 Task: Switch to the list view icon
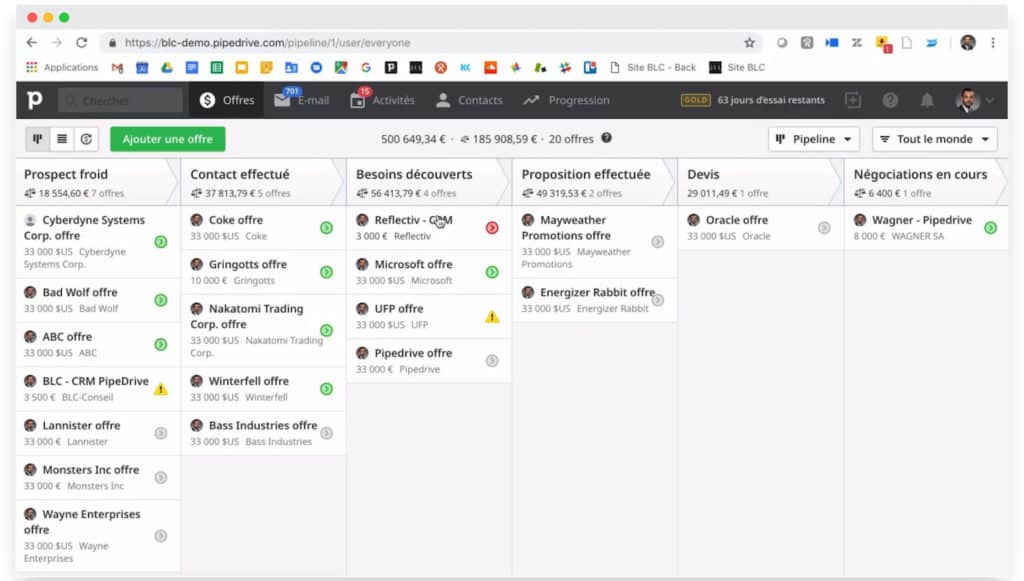pos(62,139)
